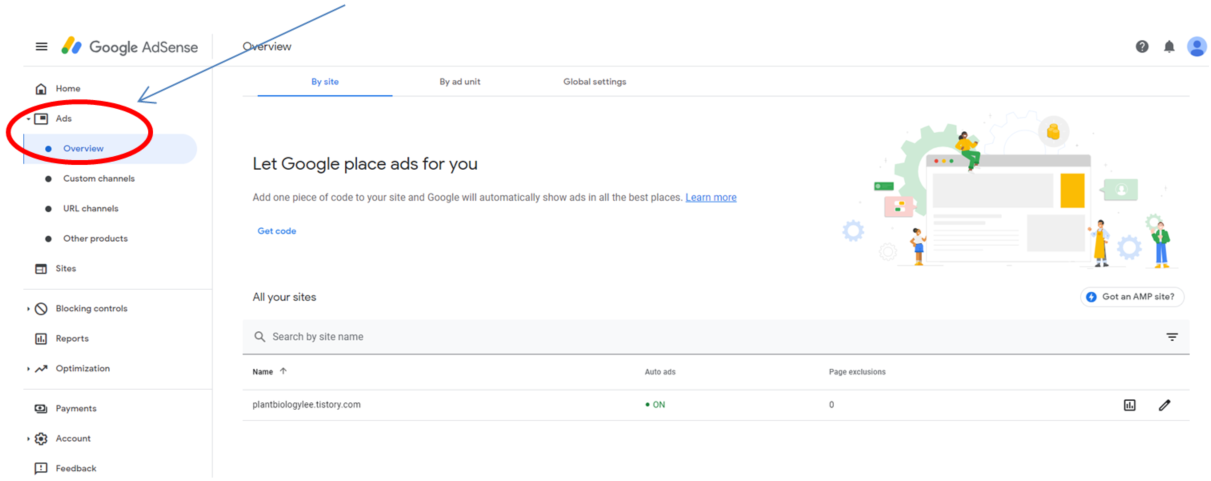Open the notifications bell

1169,46
